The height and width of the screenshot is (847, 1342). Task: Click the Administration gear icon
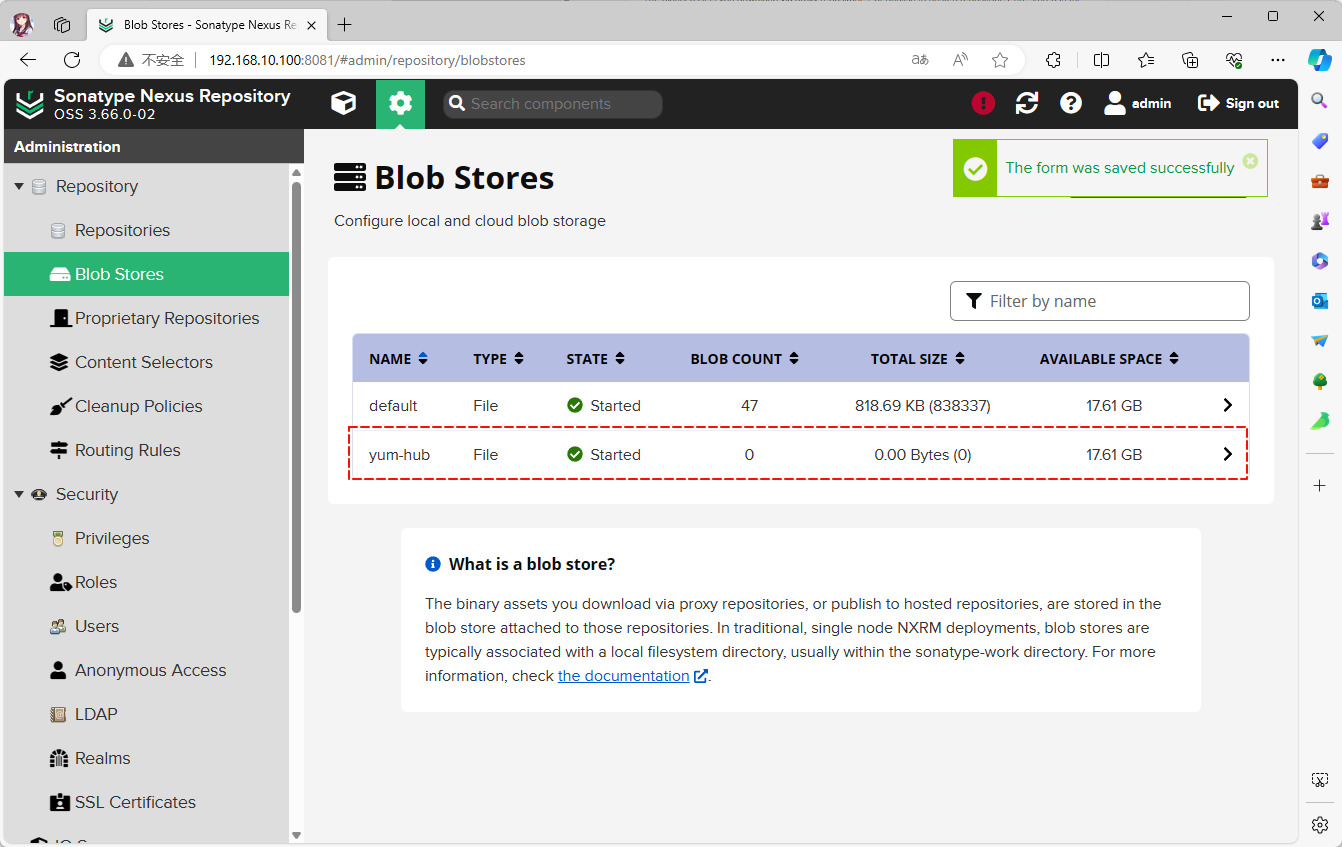(400, 103)
